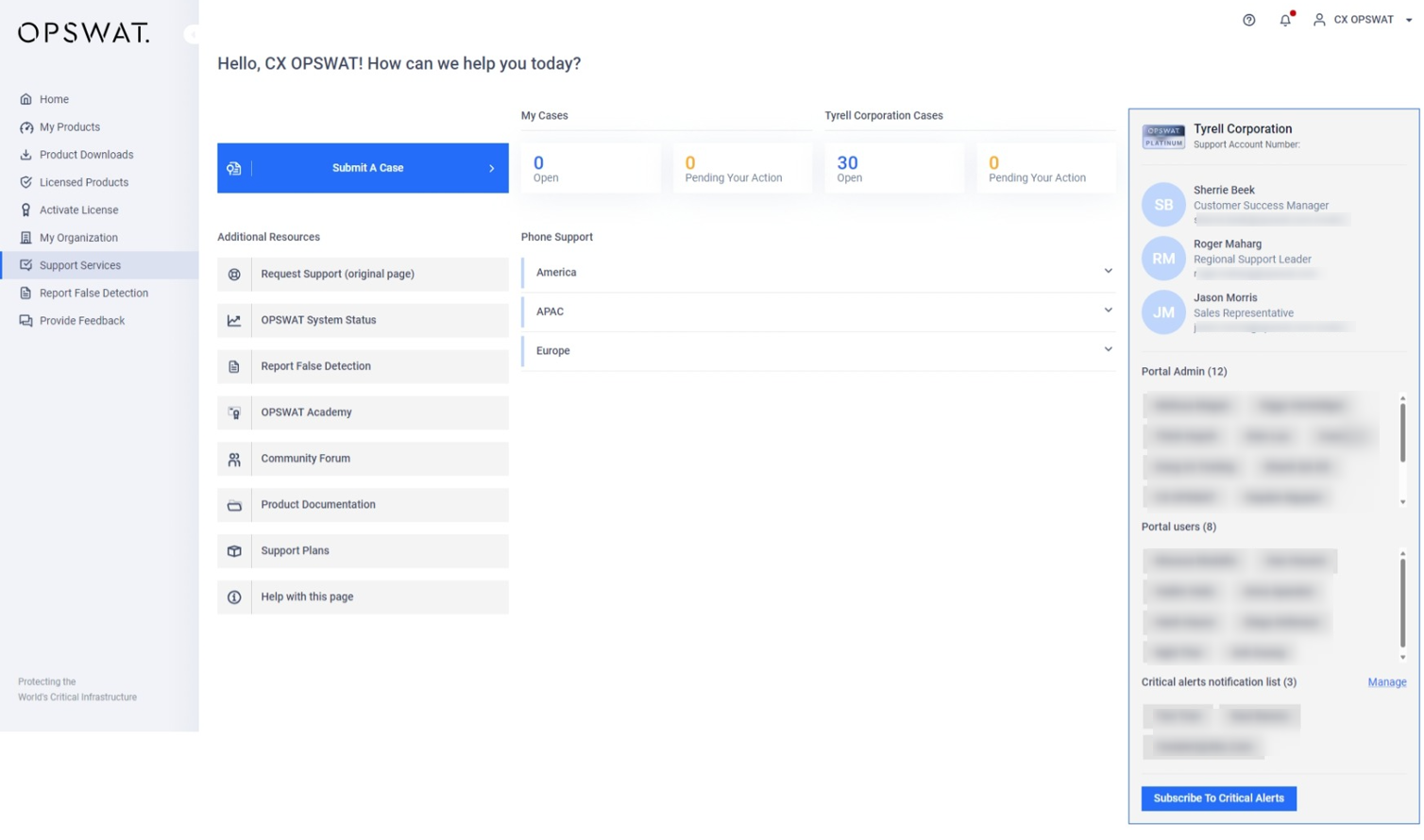1424x840 pixels.
Task: Click the Manage link for critical alerts
Action: pyautogui.click(x=1386, y=682)
